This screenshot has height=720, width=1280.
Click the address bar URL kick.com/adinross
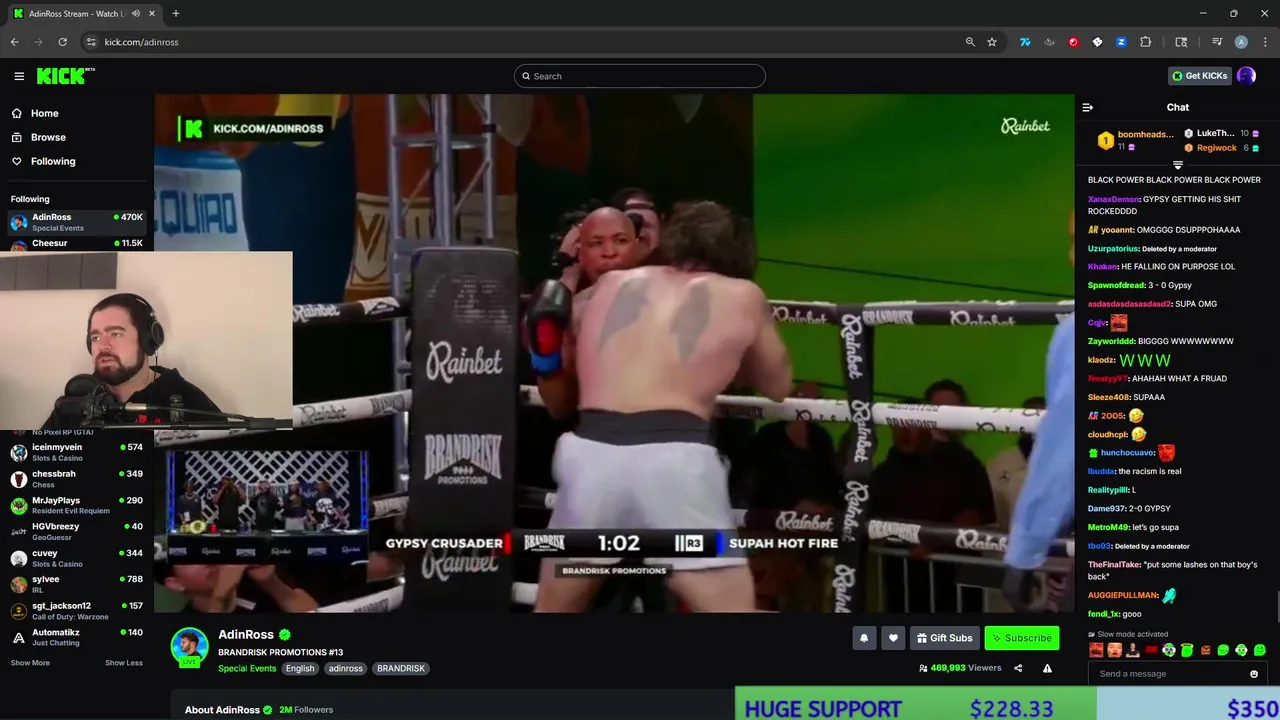point(141,42)
